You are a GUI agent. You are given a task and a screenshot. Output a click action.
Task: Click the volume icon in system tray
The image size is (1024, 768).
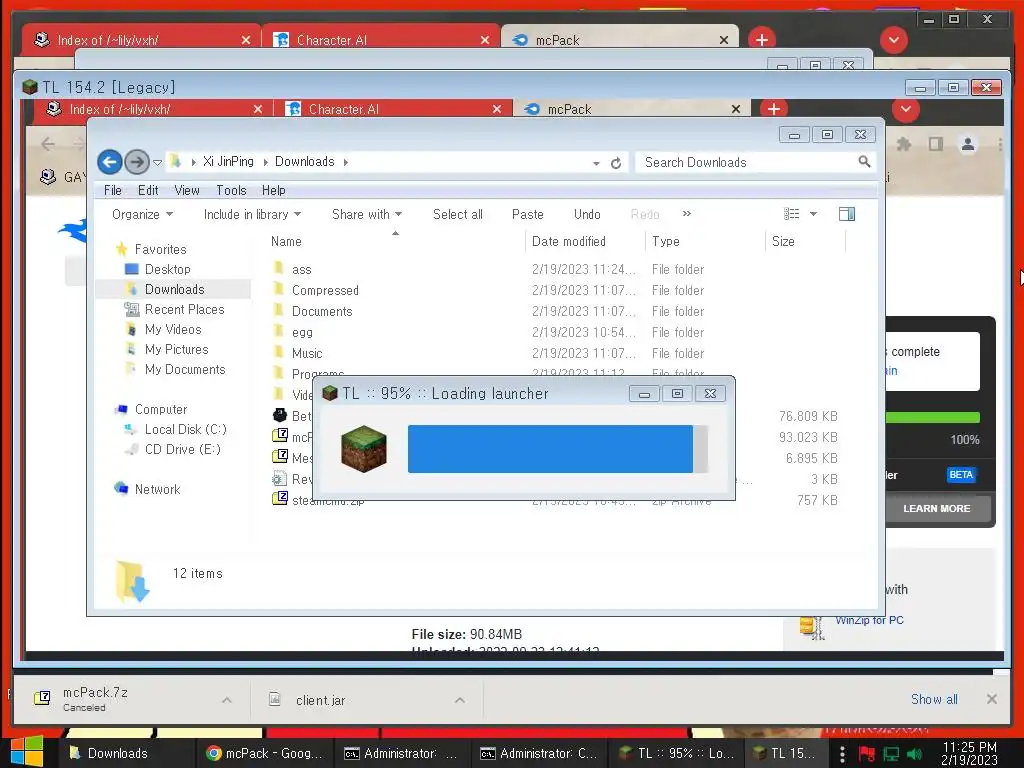pyautogui.click(x=914, y=754)
